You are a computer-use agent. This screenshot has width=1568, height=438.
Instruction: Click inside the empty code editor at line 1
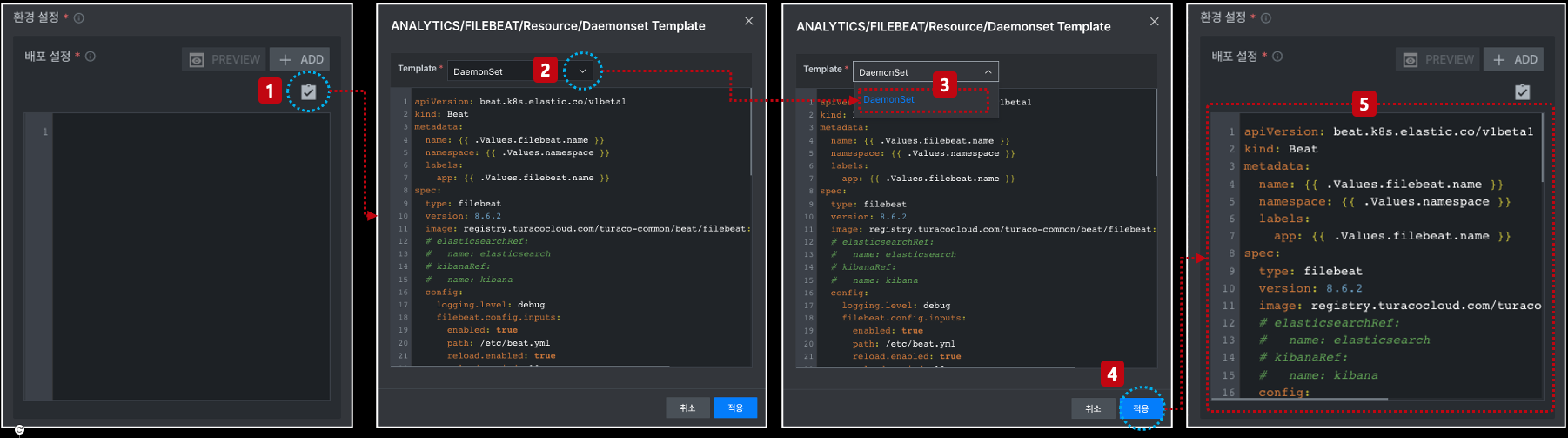coord(191,131)
